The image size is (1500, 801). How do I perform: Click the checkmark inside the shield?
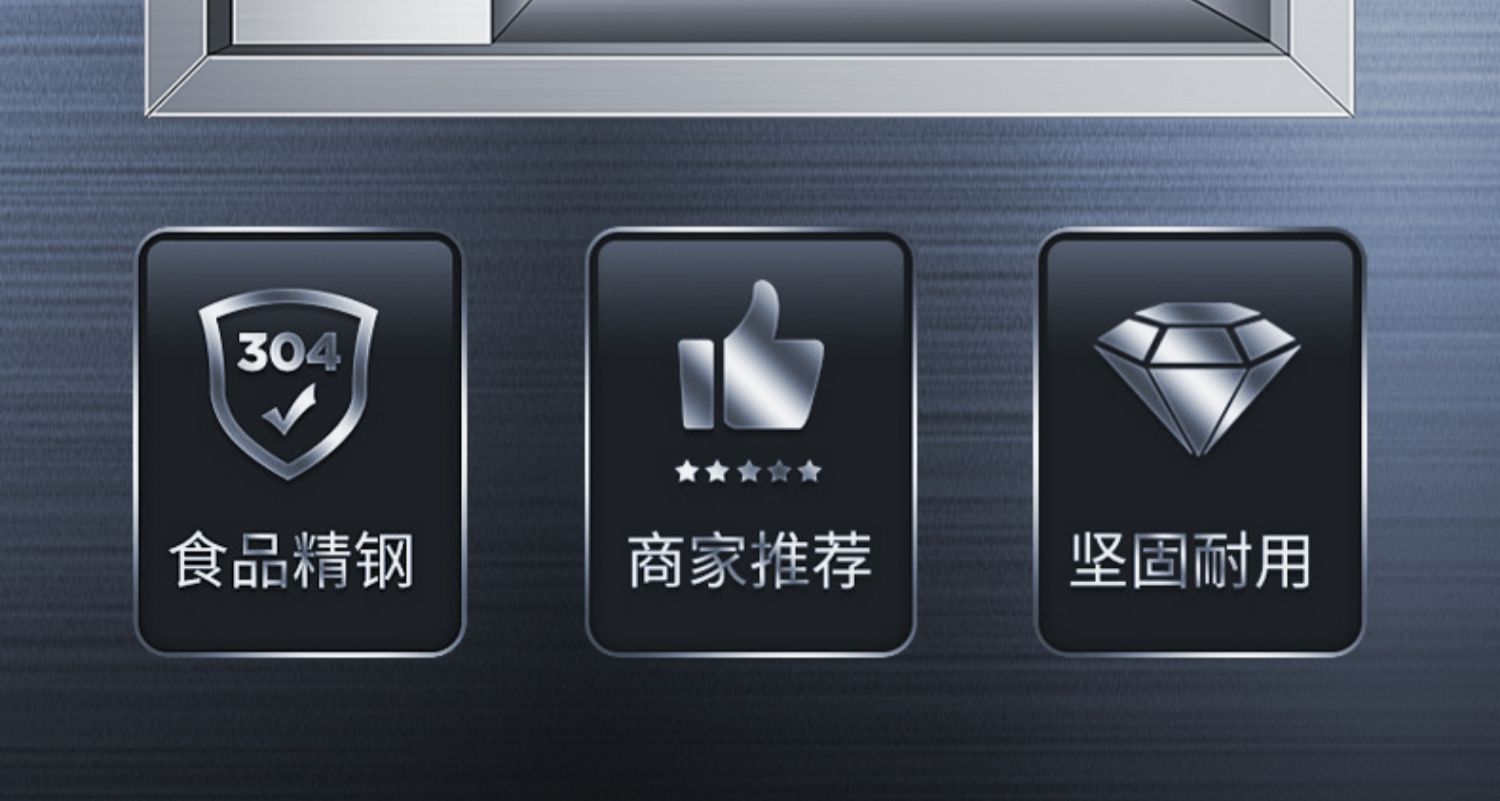pyautogui.click(x=289, y=409)
